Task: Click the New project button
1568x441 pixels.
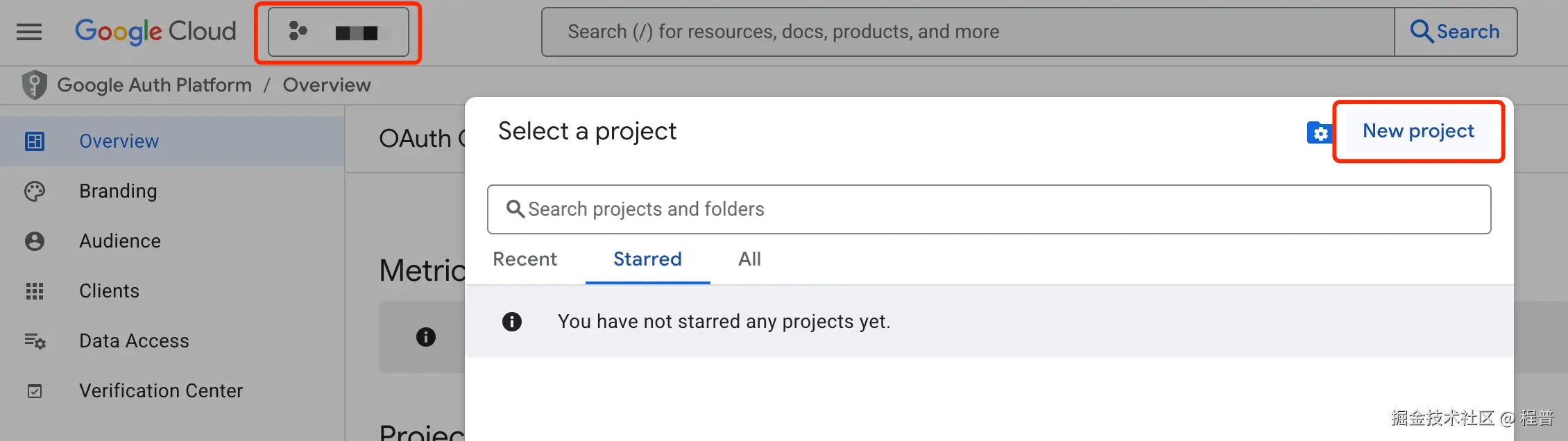Action: click(1417, 131)
